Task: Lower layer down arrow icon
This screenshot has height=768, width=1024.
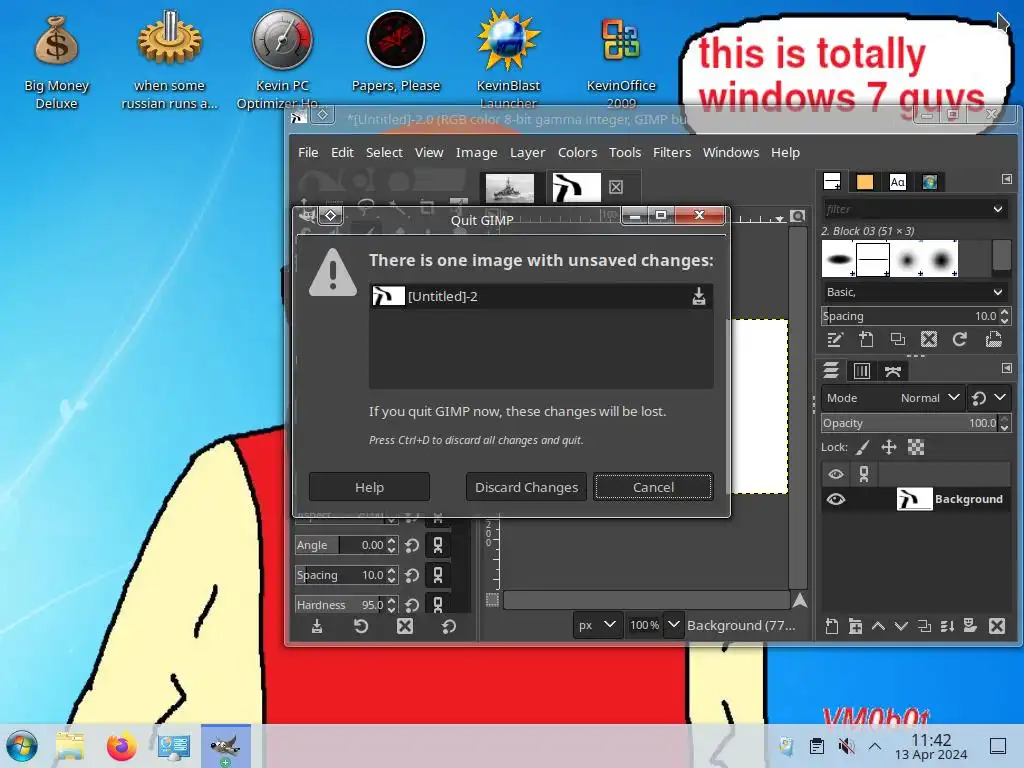Action: click(901, 626)
